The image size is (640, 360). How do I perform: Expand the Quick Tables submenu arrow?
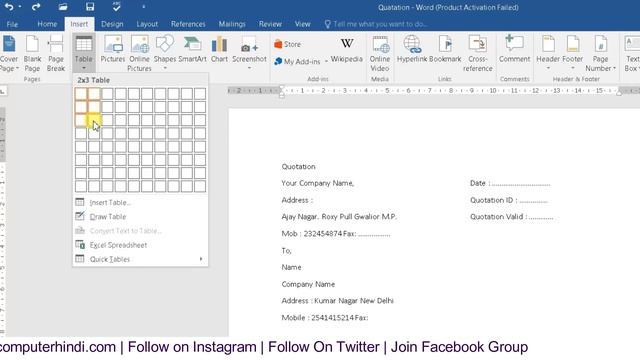(x=201, y=259)
